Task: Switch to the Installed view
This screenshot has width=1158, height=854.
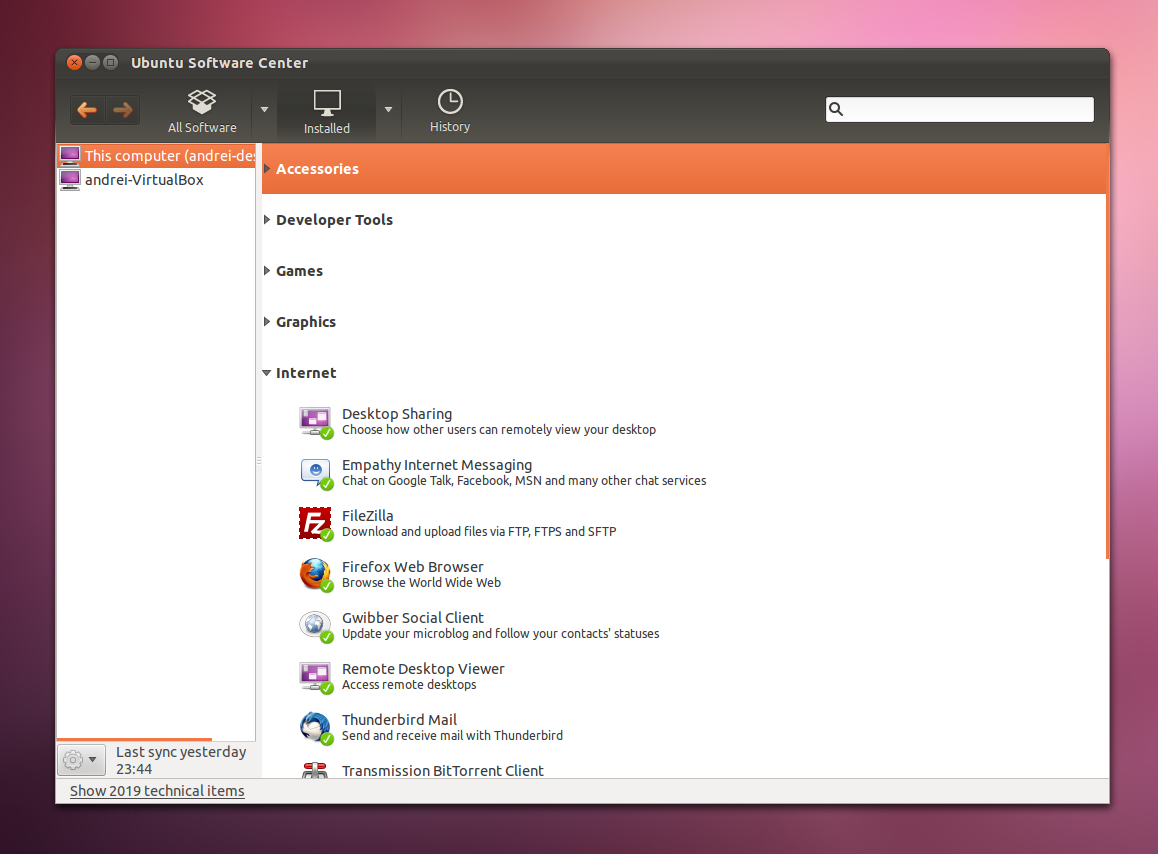Action: pos(326,112)
